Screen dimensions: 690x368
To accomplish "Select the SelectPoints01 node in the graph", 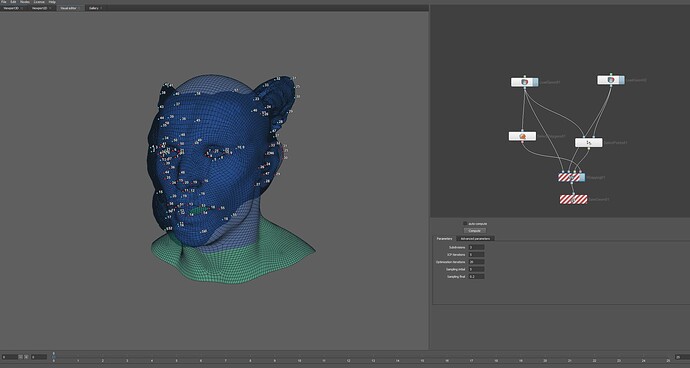I will (x=589, y=143).
